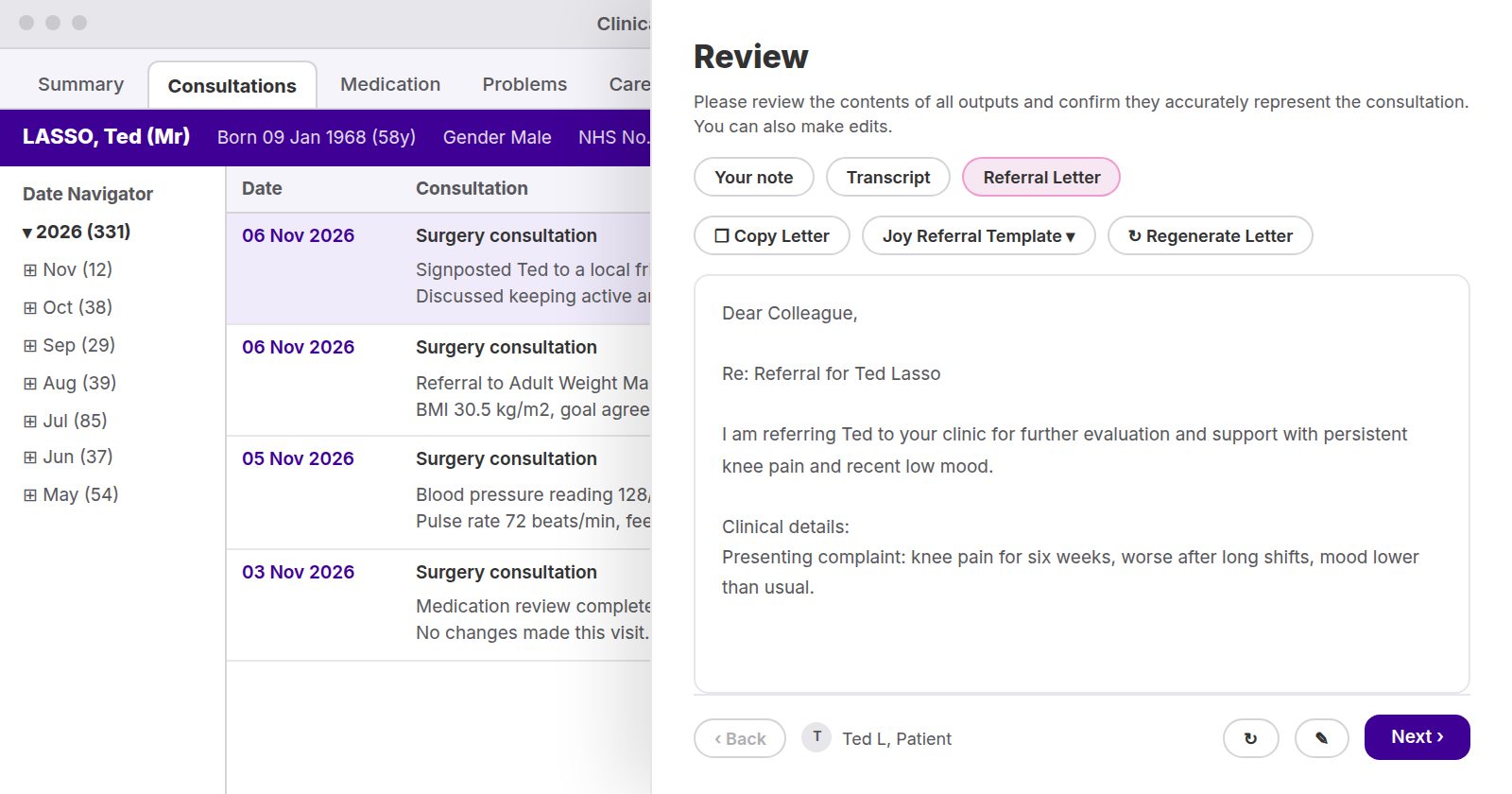The width and height of the screenshot is (1512, 794).
Task: Switch to the Your note tab
Action: click(753, 177)
